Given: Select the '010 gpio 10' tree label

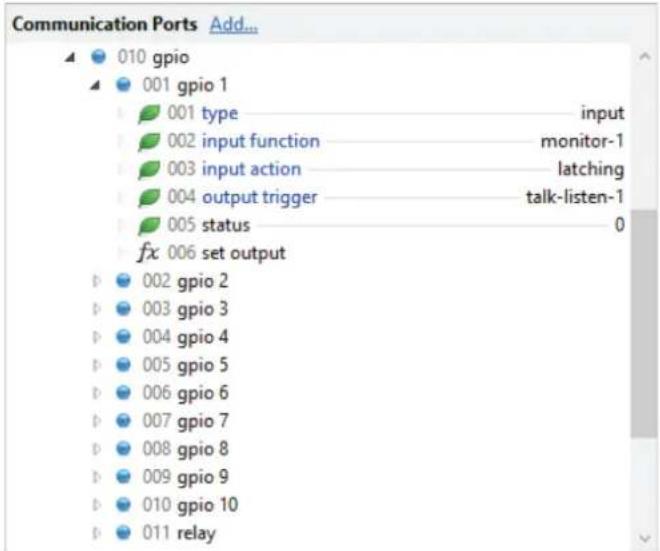Looking at the screenshot, I should click(x=190, y=505).
